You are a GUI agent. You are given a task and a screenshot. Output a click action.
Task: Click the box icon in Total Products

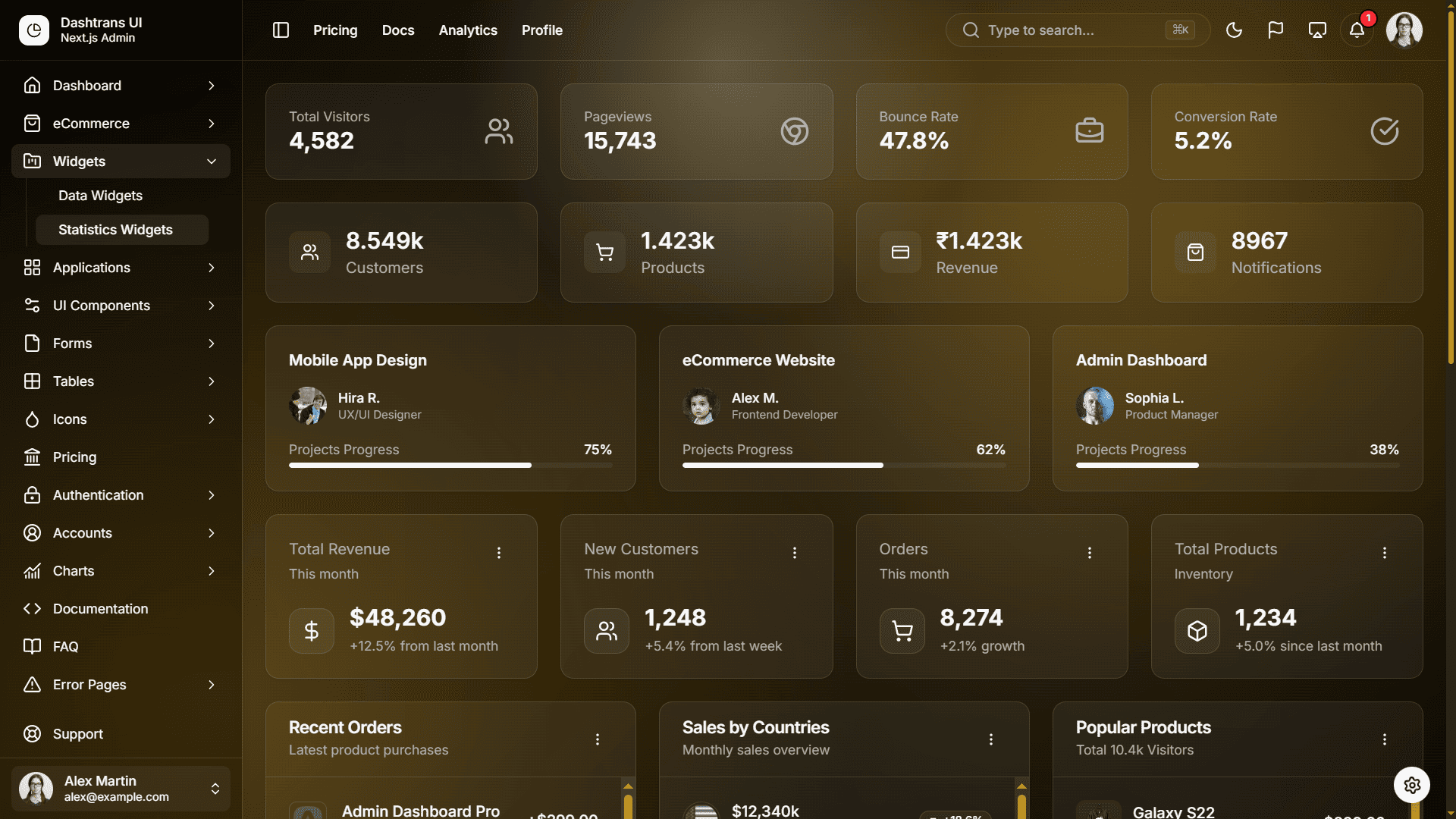(x=1197, y=630)
